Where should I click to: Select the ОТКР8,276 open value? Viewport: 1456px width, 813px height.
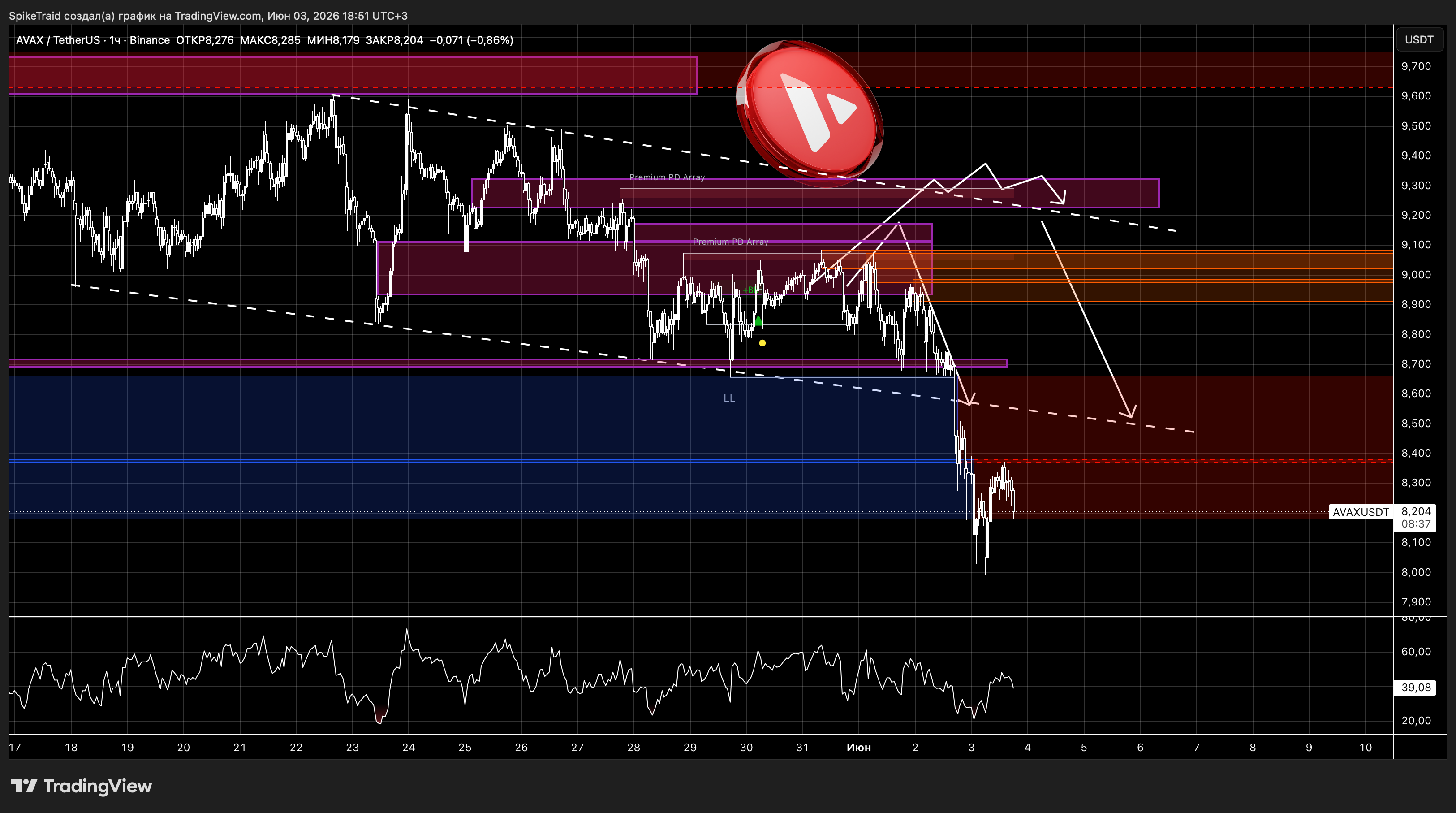point(205,40)
